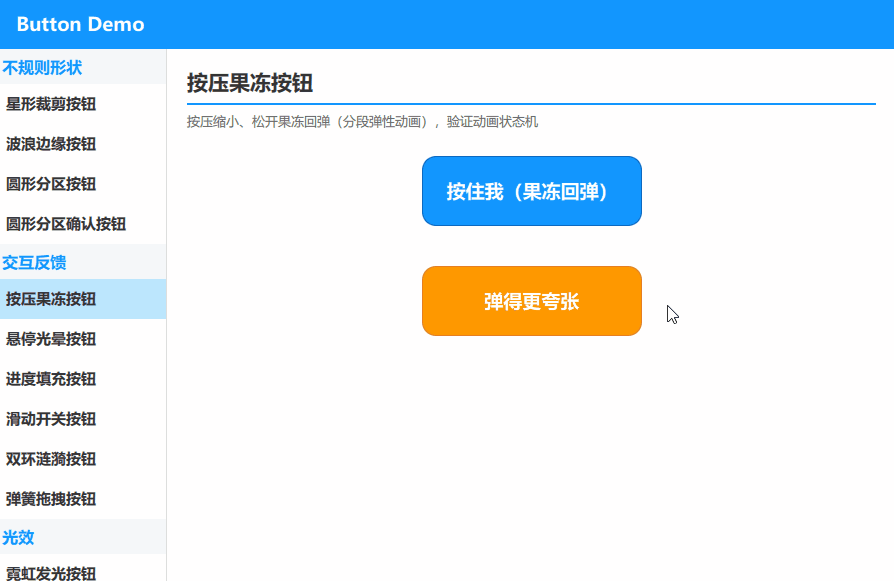Click the description text under the heading
The image size is (894, 581).
pos(362,122)
